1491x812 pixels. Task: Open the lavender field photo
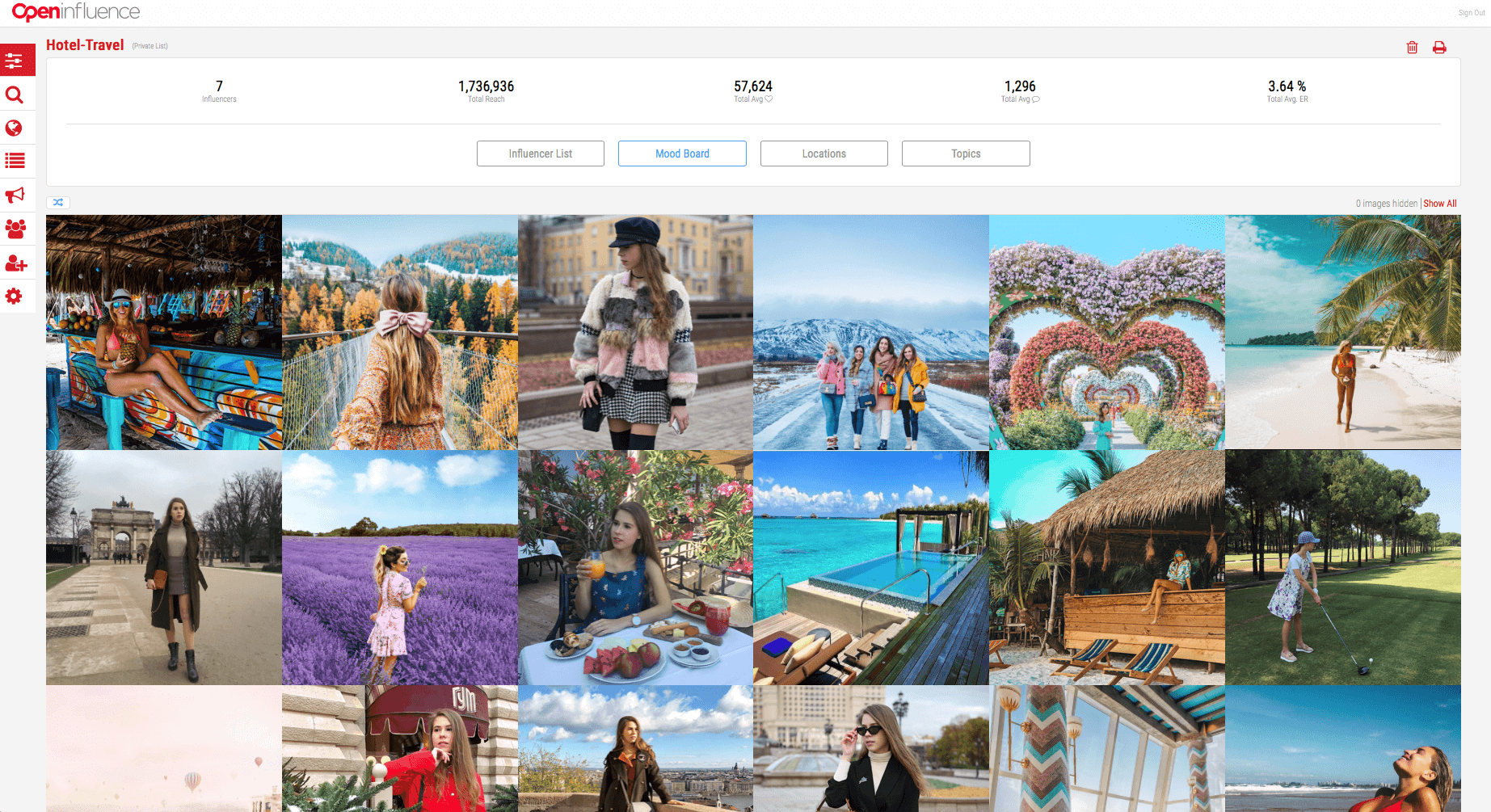click(400, 568)
